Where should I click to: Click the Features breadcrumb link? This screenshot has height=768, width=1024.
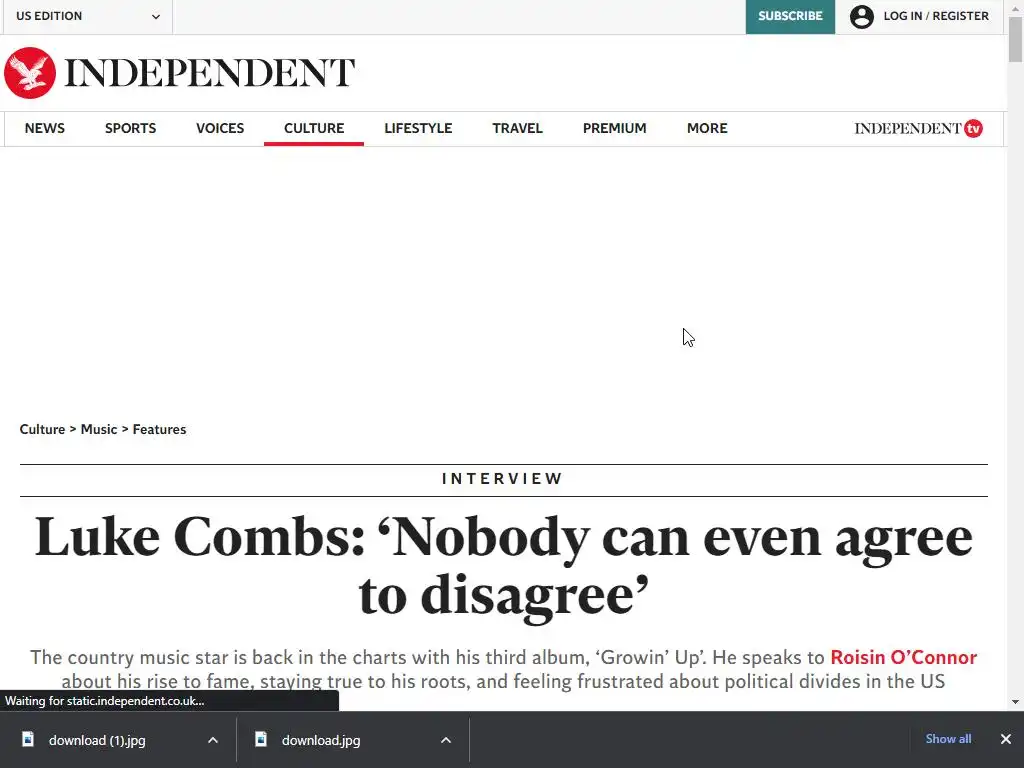159,429
